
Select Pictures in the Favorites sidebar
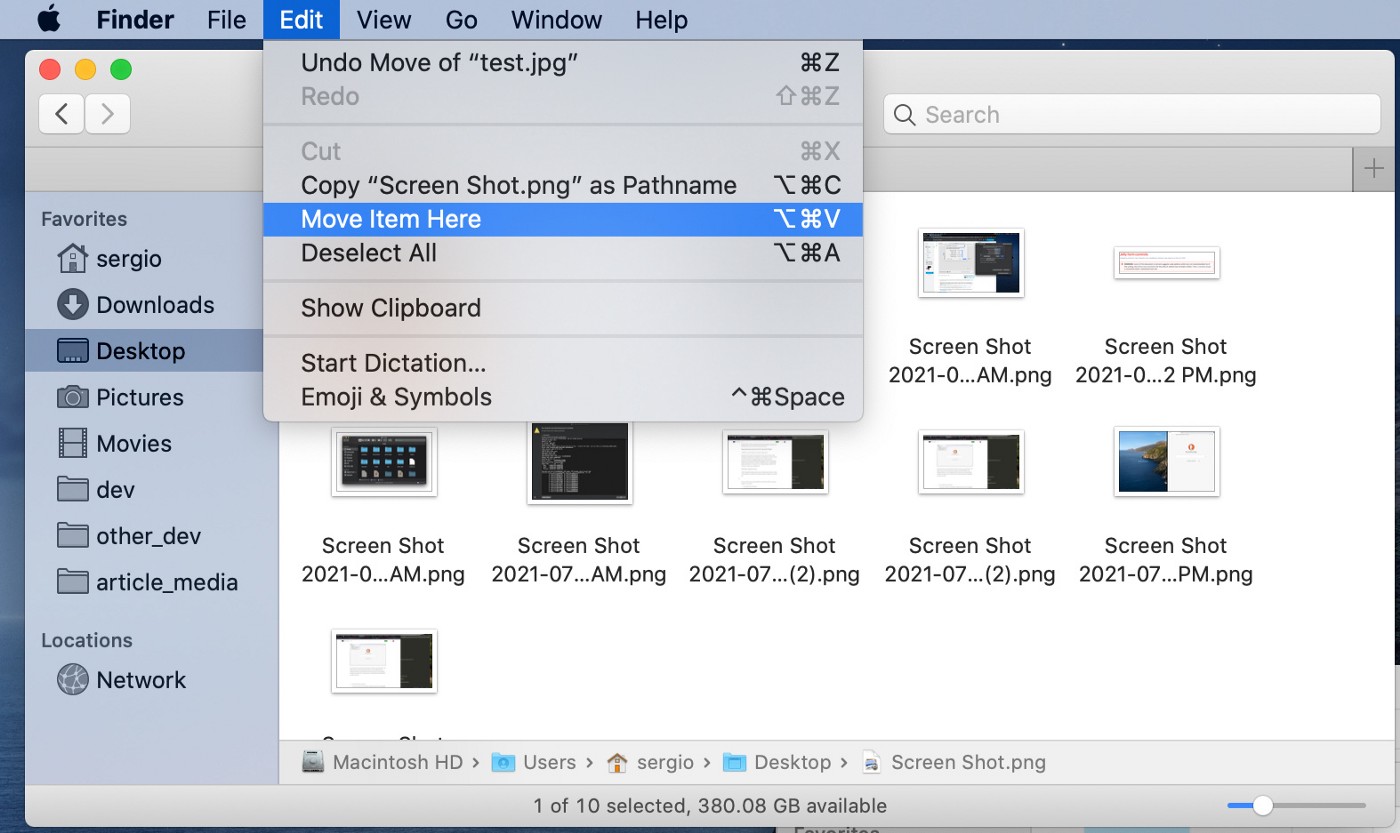[x=139, y=397]
